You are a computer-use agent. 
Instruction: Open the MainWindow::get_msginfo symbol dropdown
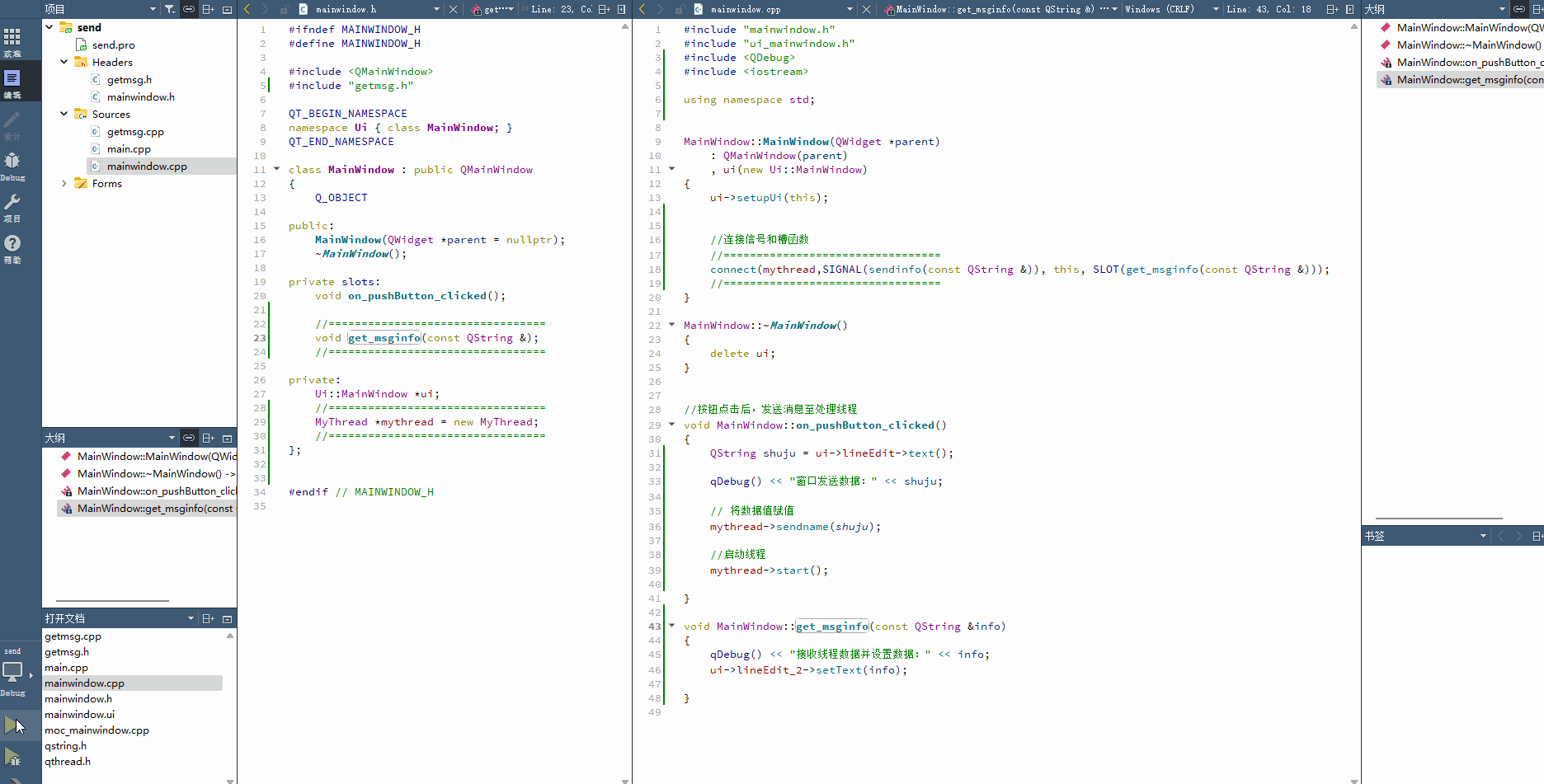(1000, 9)
